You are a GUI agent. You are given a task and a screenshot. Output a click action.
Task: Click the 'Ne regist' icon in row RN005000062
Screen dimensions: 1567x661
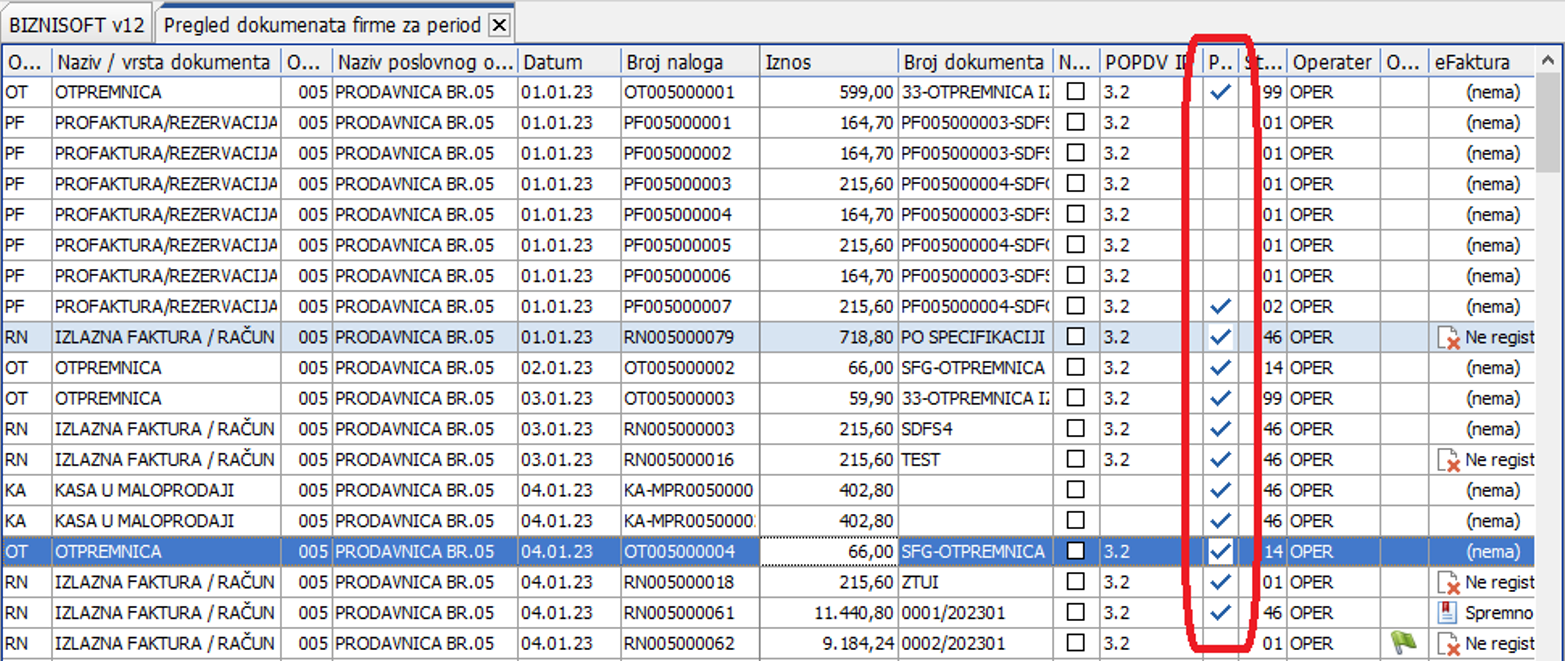click(x=1448, y=643)
